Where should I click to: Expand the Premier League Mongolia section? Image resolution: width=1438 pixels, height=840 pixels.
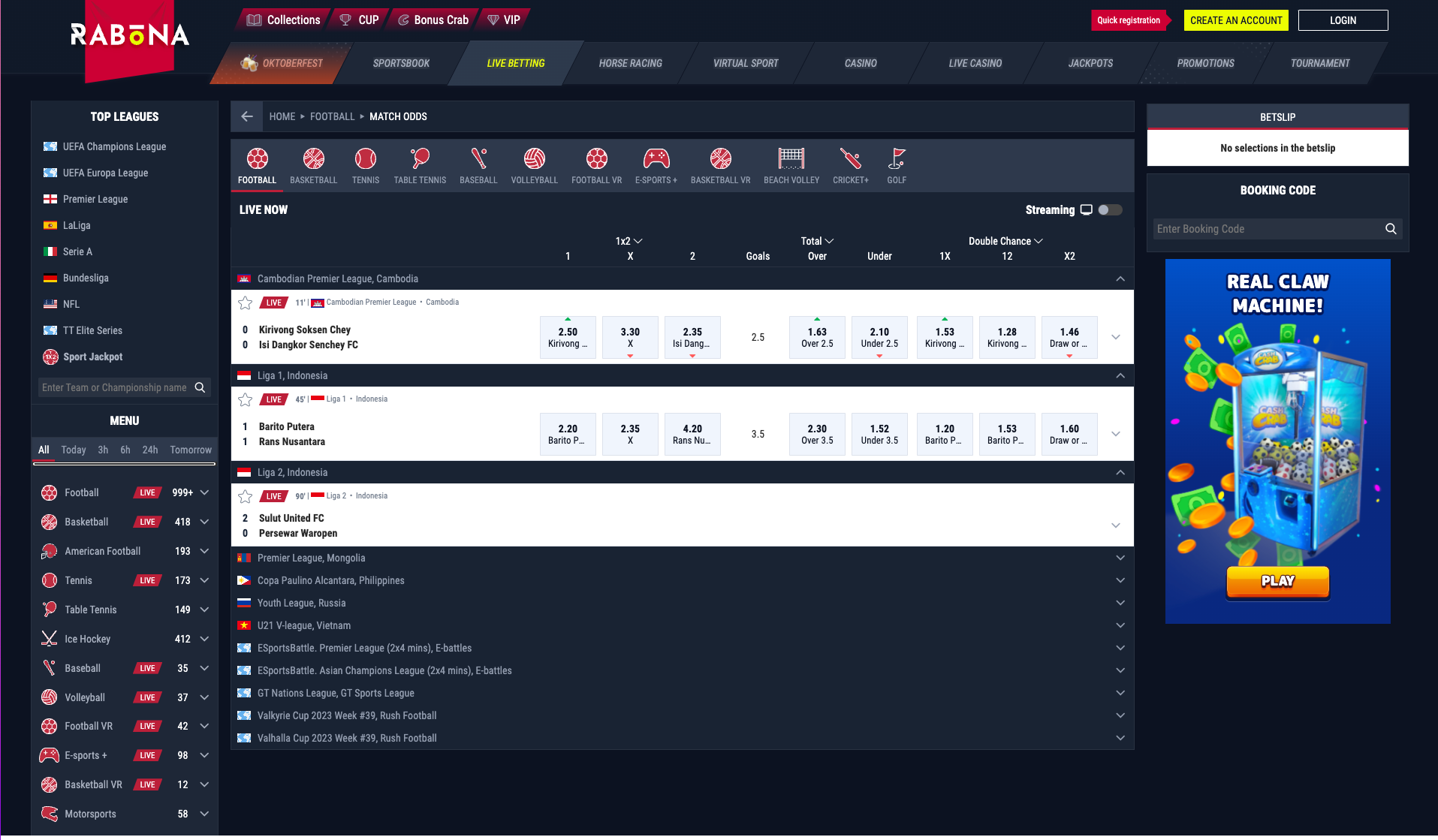(1120, 558)
